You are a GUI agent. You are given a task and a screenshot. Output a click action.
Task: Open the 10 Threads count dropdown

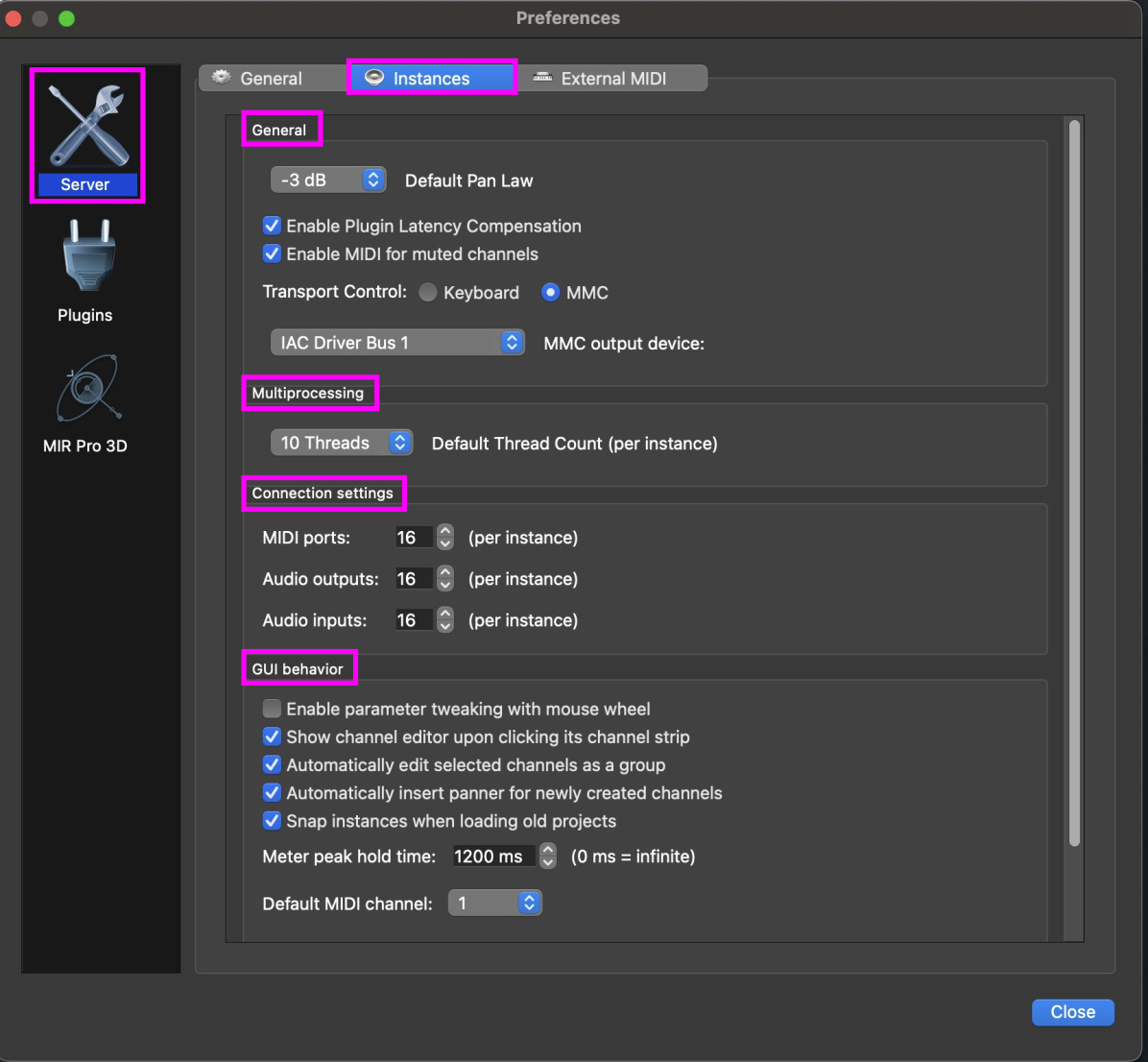point(342,443)
